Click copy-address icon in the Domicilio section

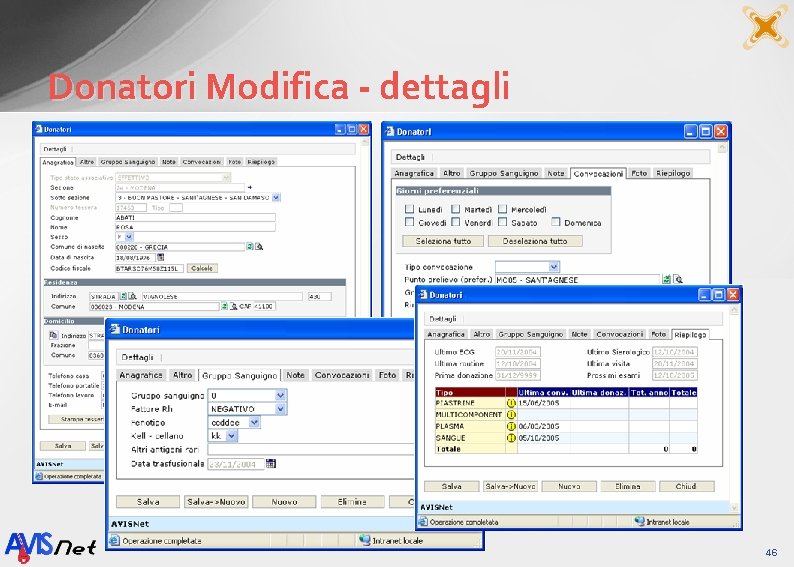click(x=54, y=335)
